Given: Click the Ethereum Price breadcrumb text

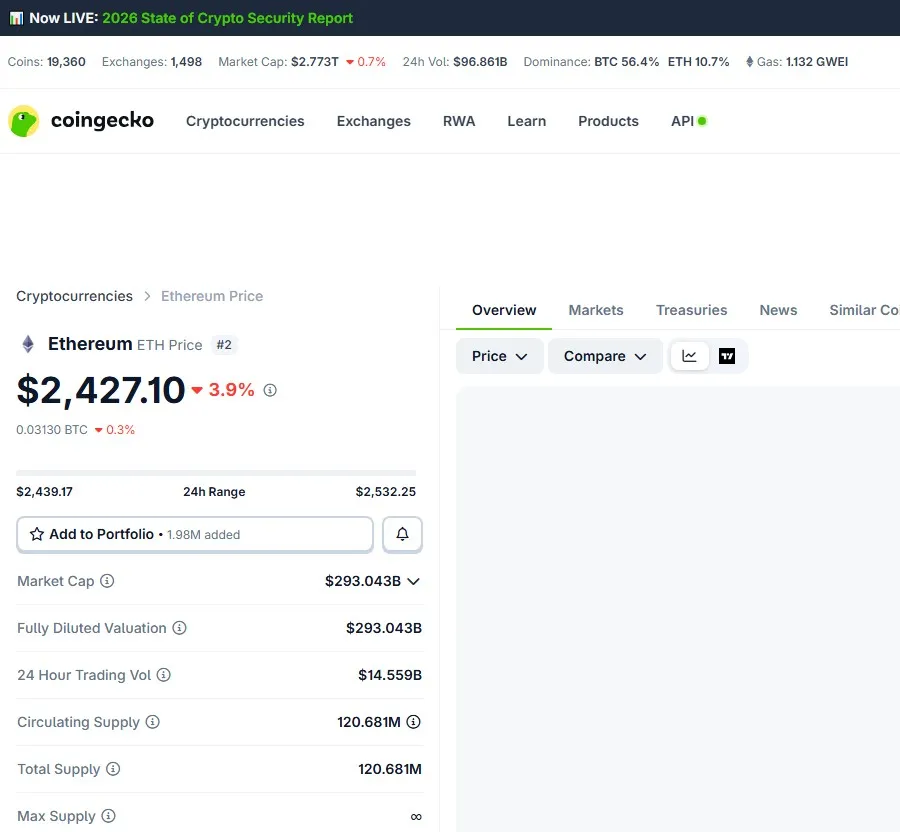Looking at the screenshot, I should click(212, 296).
